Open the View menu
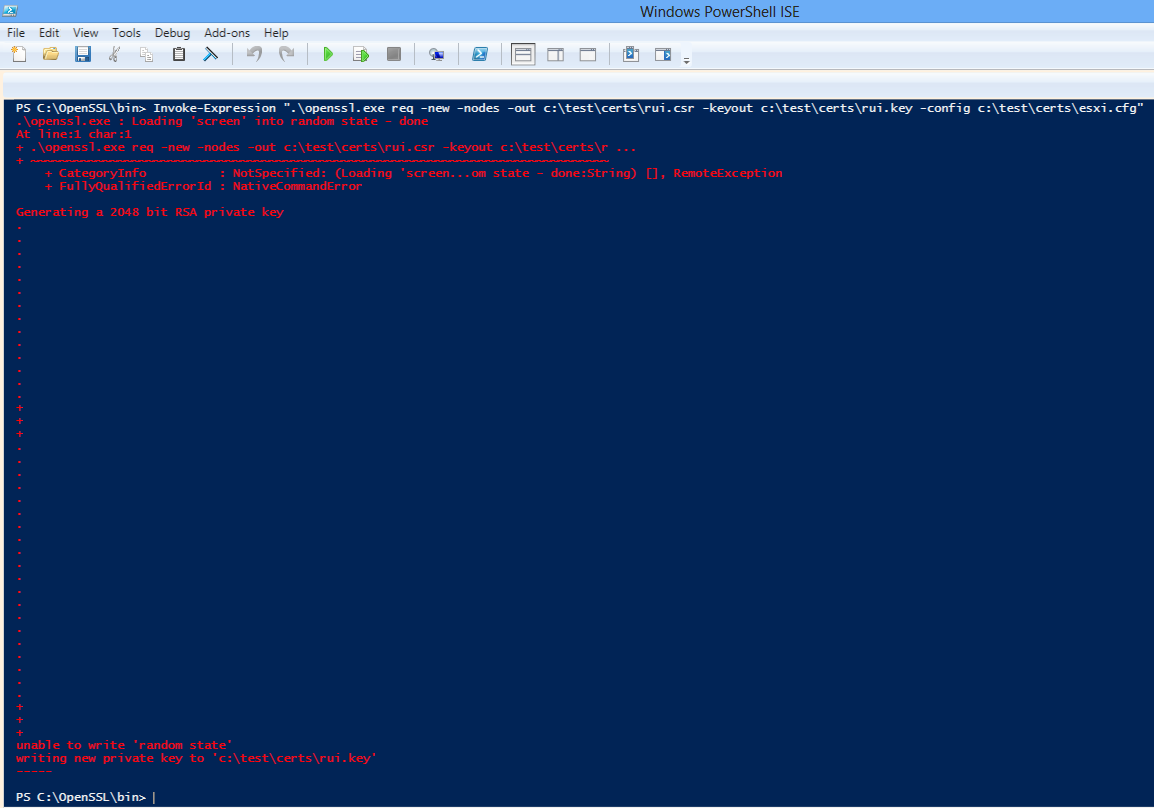Image resolution: width=1154 pixels, height=808 pixels. (85, 33)
